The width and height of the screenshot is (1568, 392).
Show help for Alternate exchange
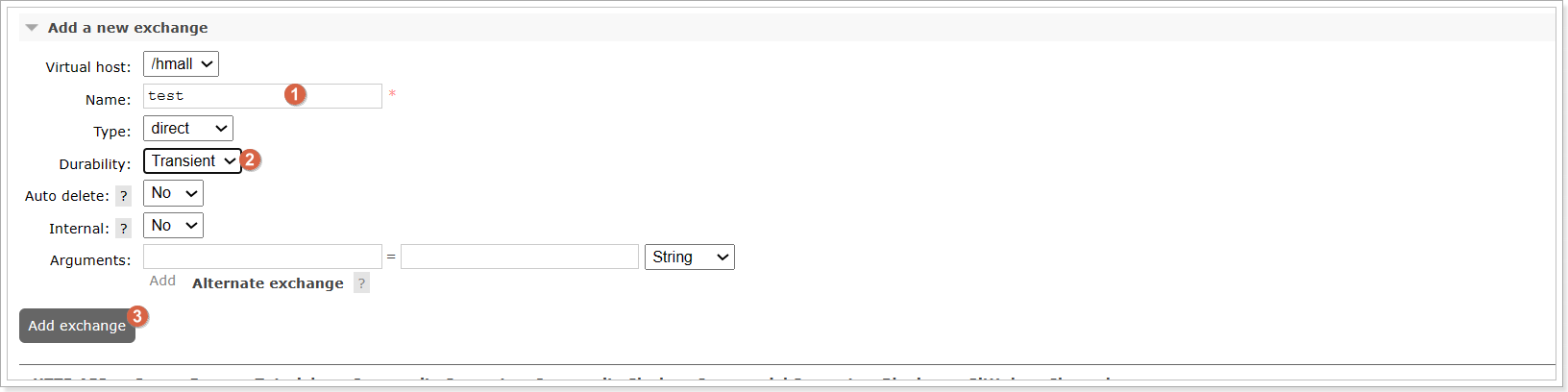pyautogui.click(x=361, y=283)
